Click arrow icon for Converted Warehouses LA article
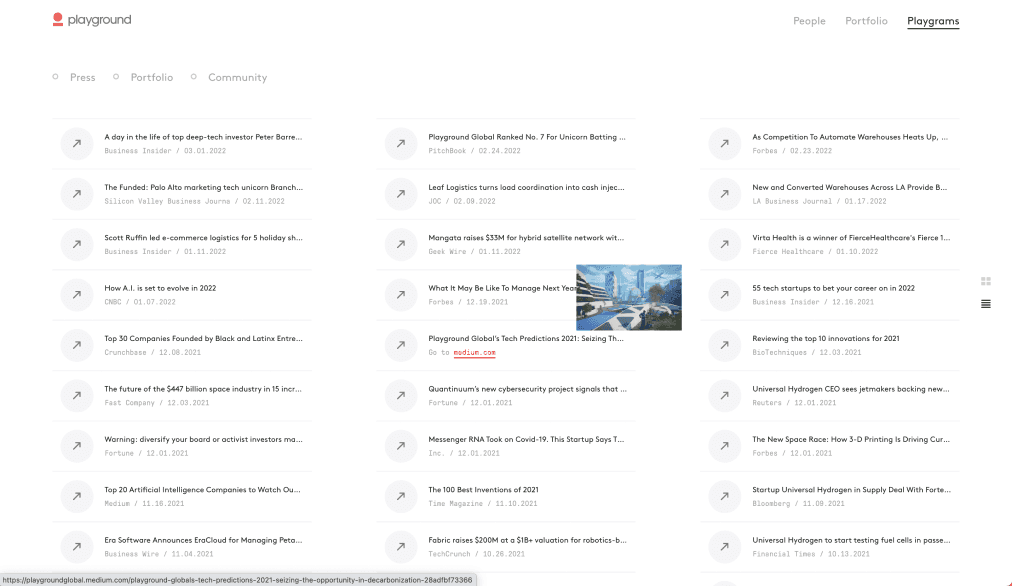The height and width of the screenshot is (586, 1012). [x=725, y=194]
